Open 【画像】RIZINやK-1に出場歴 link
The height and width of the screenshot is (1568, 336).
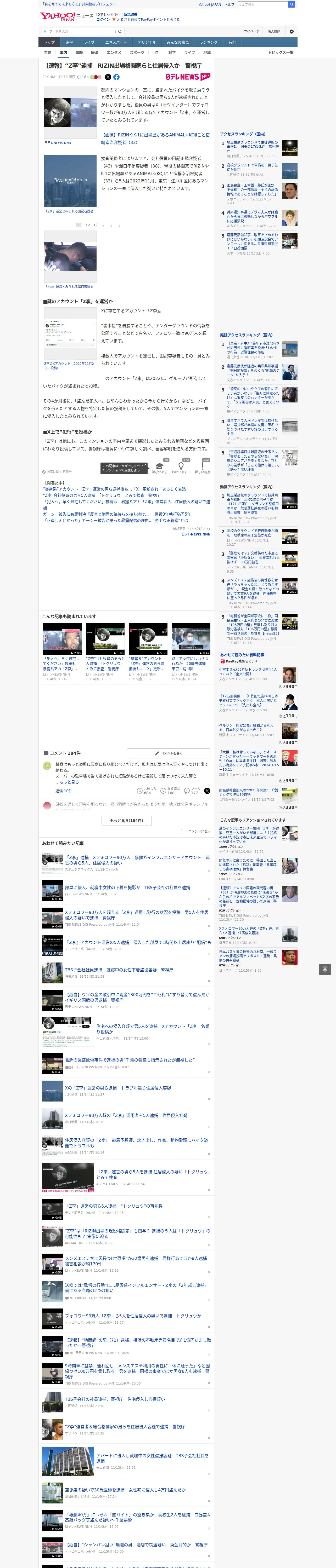[x=155, y=138]
